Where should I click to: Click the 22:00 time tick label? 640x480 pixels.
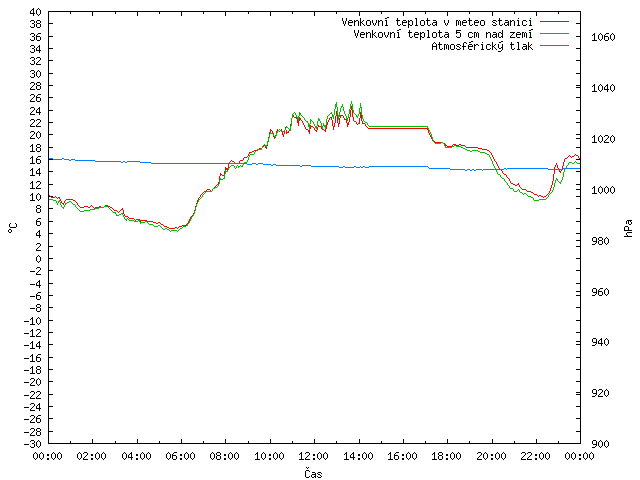coord(536,456)
